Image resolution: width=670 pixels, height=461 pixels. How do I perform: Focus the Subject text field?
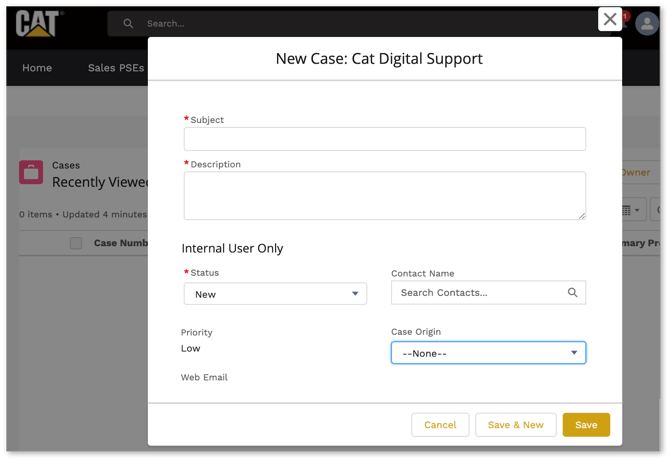pyautogui.click(x=384, y=139)
